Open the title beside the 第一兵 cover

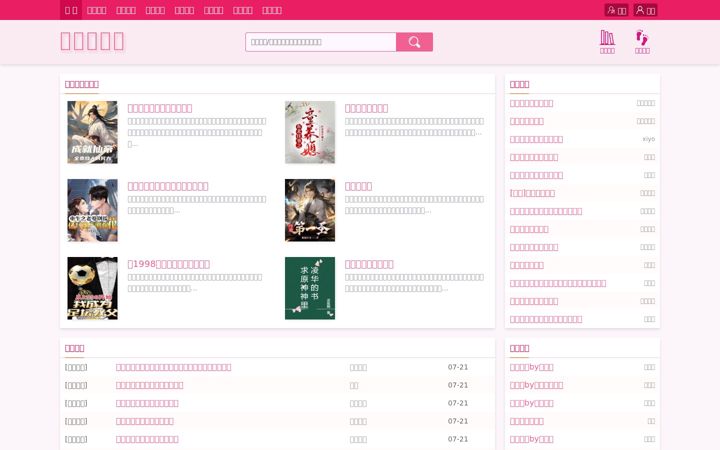pos(358,186)
